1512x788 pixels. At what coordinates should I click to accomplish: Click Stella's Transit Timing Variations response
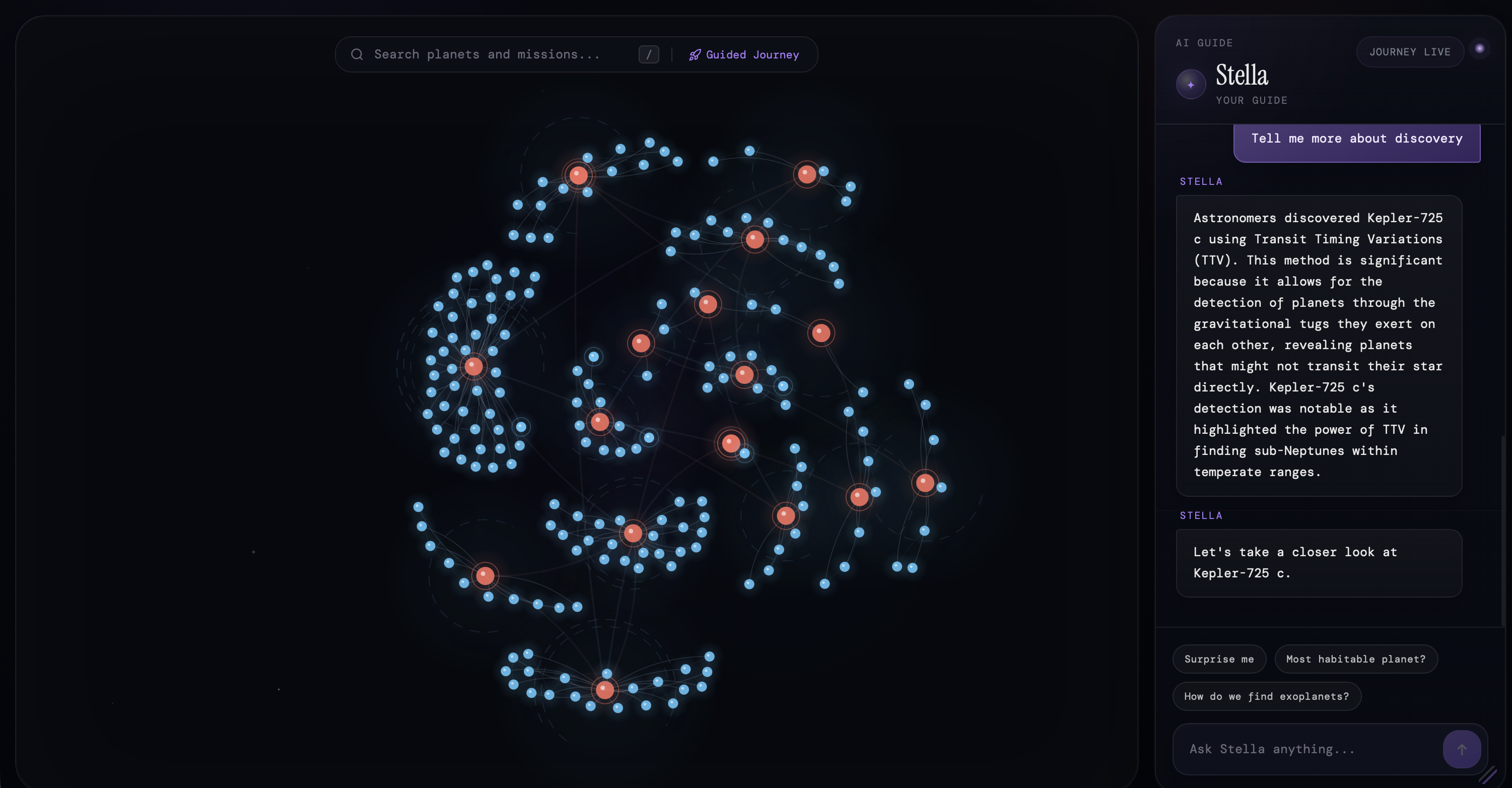(x=1318, y=345)
